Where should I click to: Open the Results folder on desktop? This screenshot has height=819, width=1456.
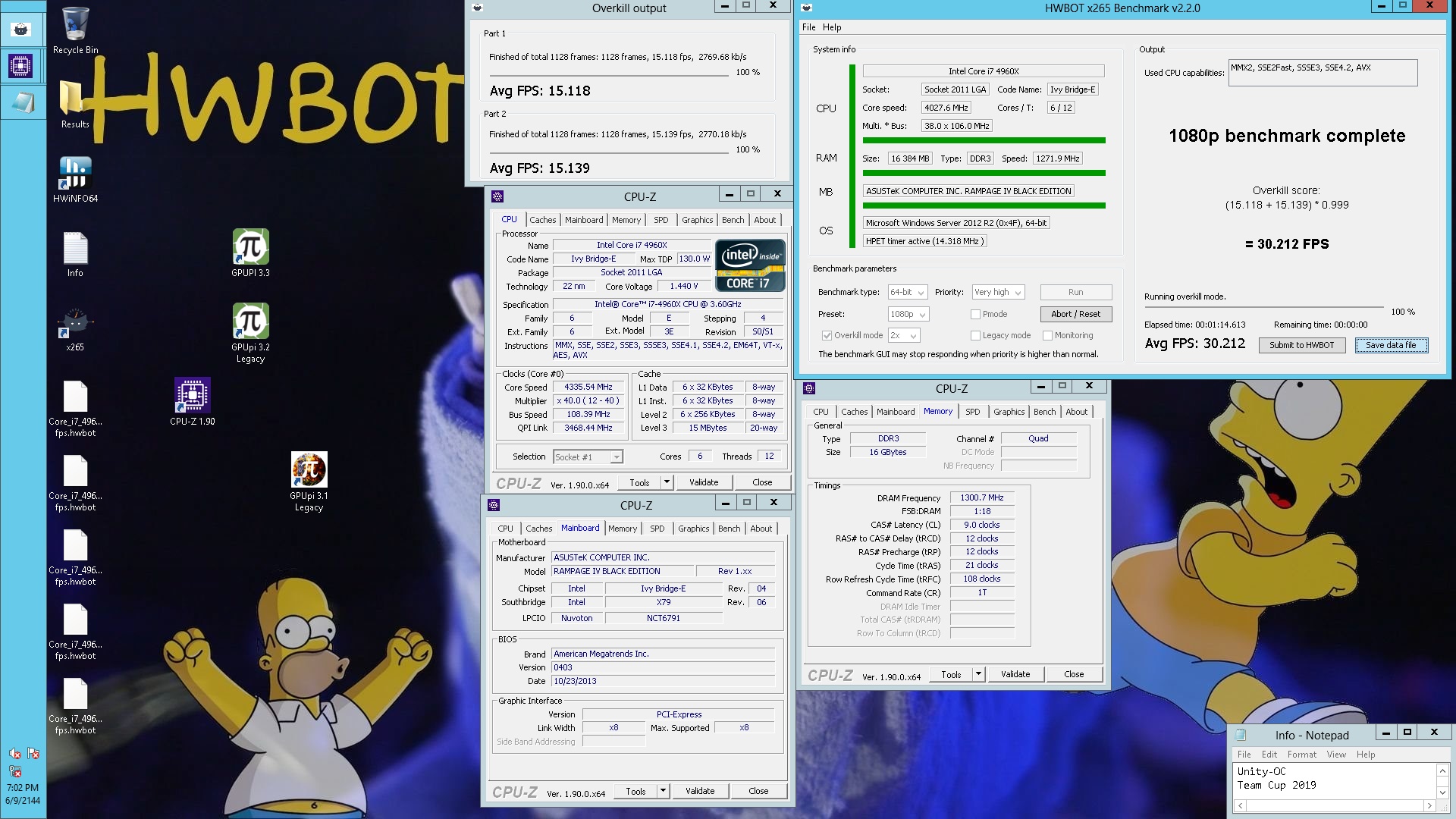click(x=75, y=104)
